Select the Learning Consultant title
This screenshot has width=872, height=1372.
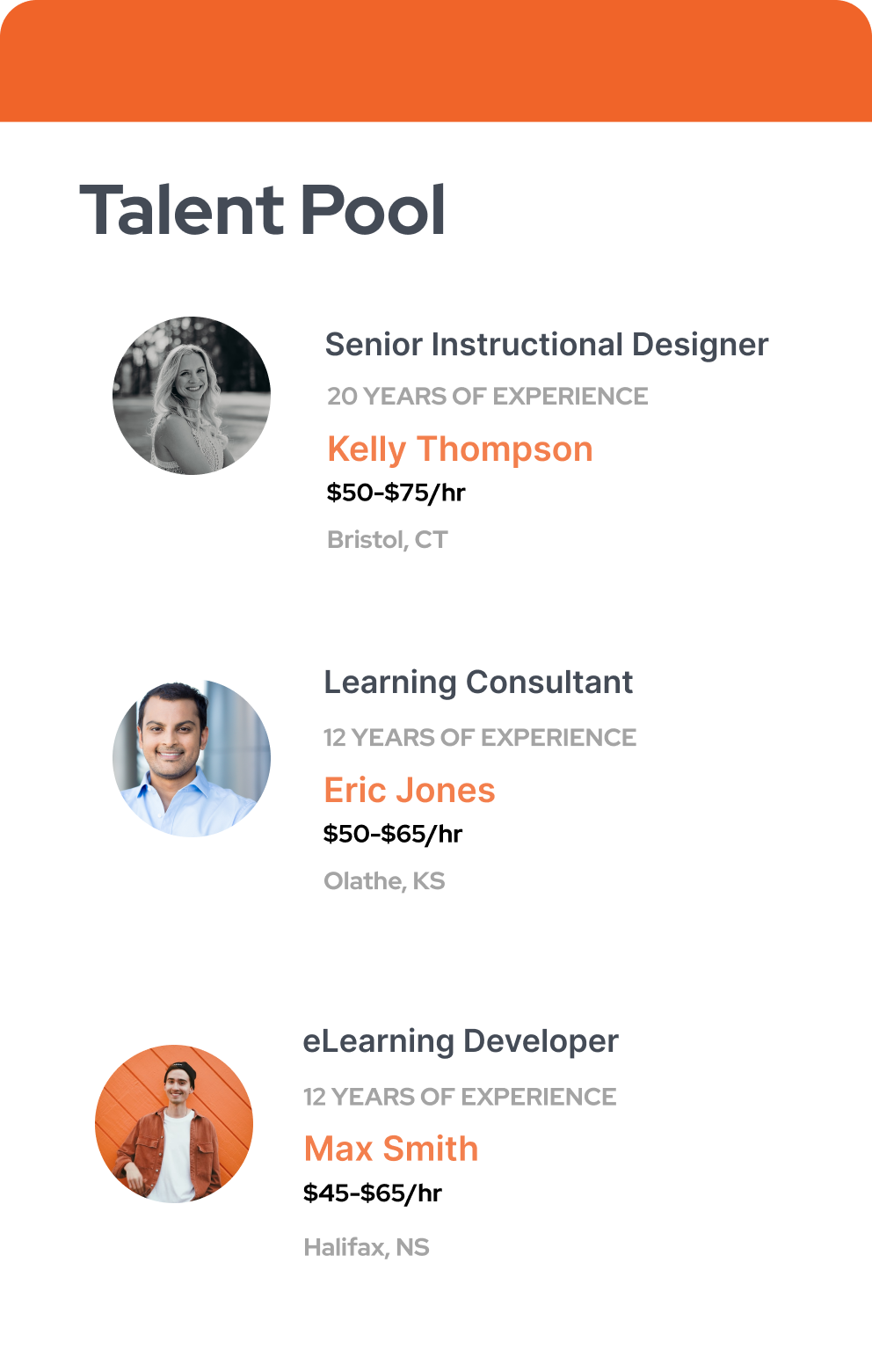[x=478, y=682]
